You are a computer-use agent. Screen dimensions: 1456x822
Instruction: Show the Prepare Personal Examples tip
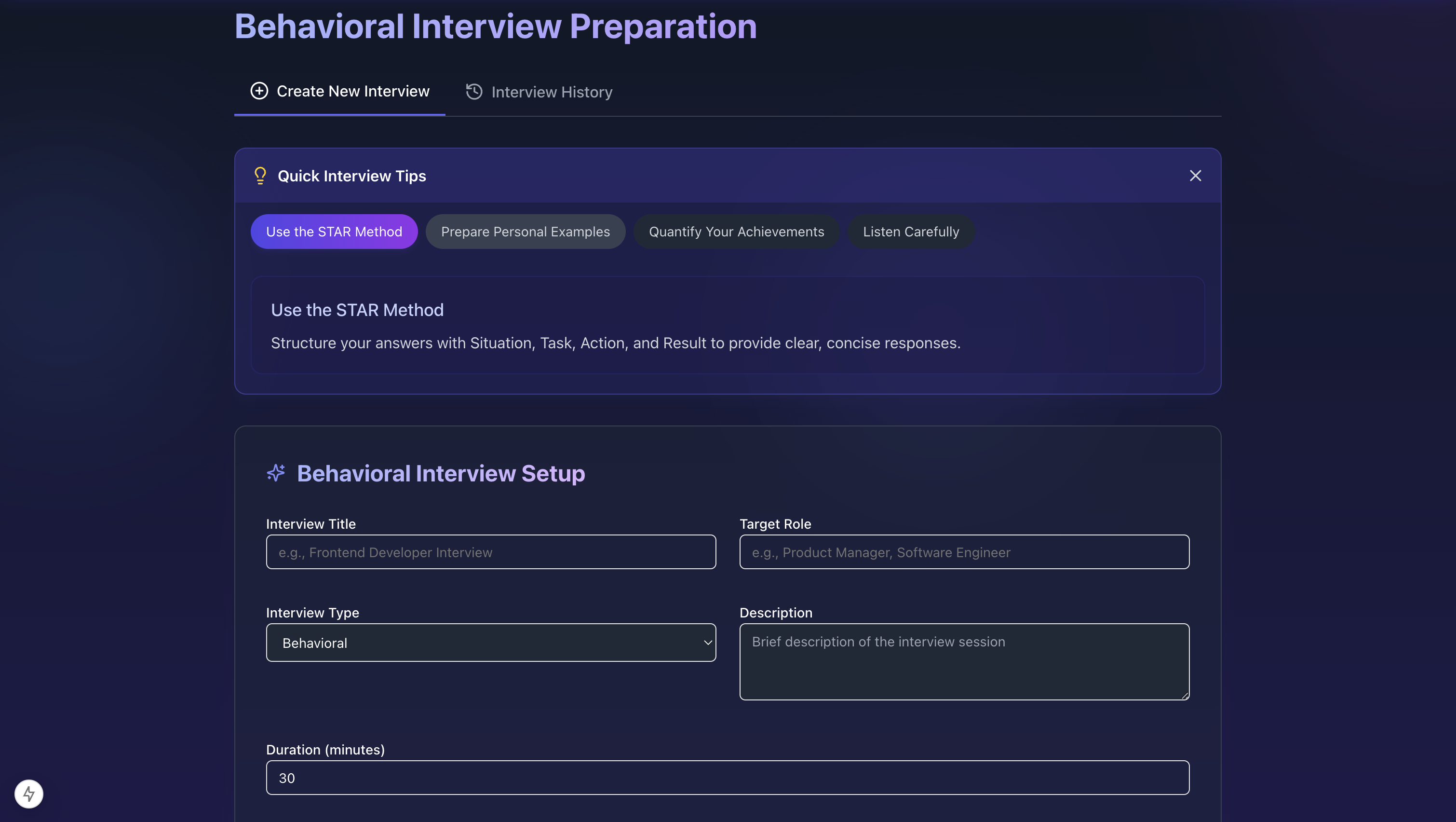coord(525,232)
